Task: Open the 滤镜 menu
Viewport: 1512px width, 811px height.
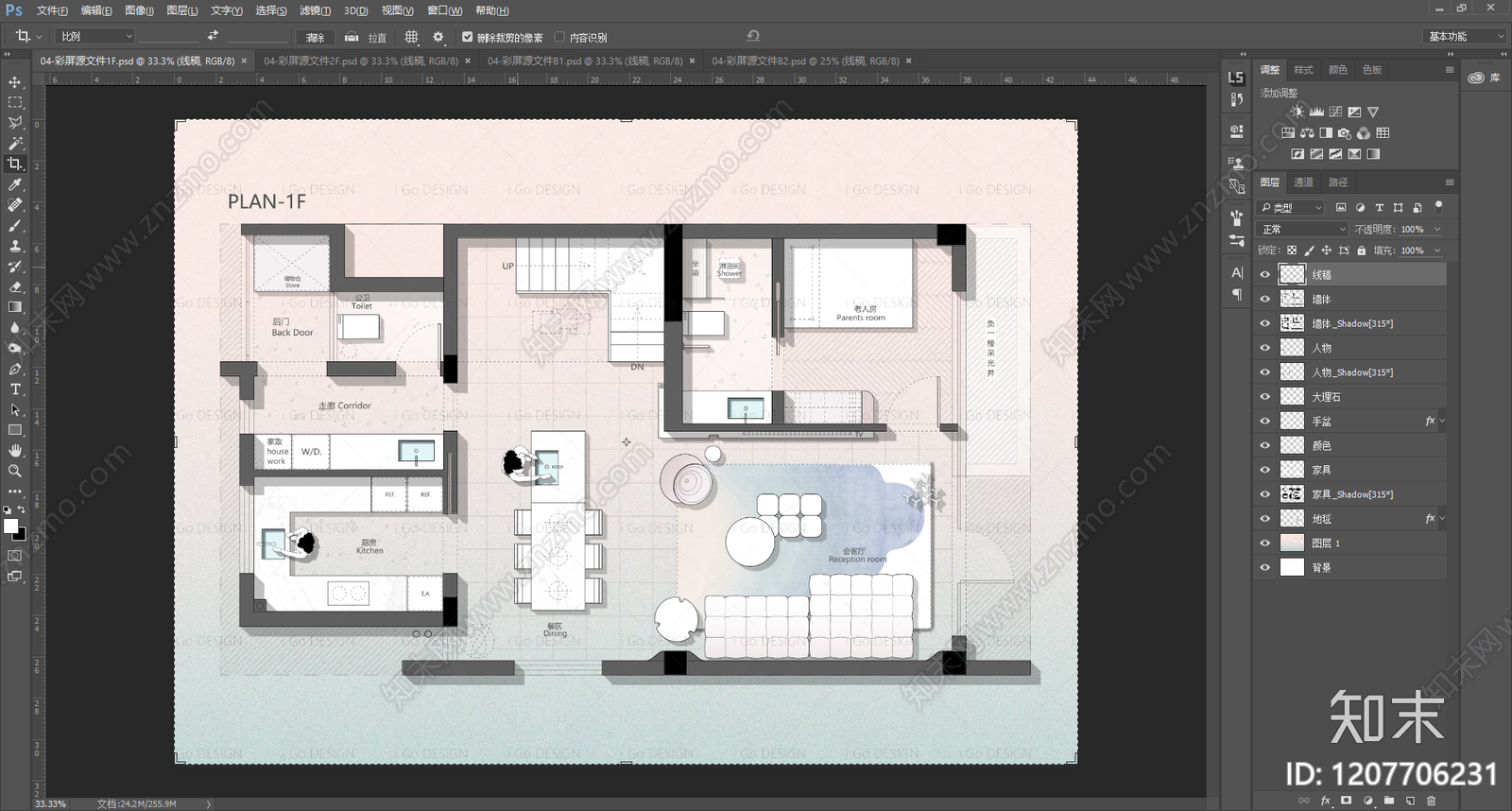Action: (x=315, y=10)
